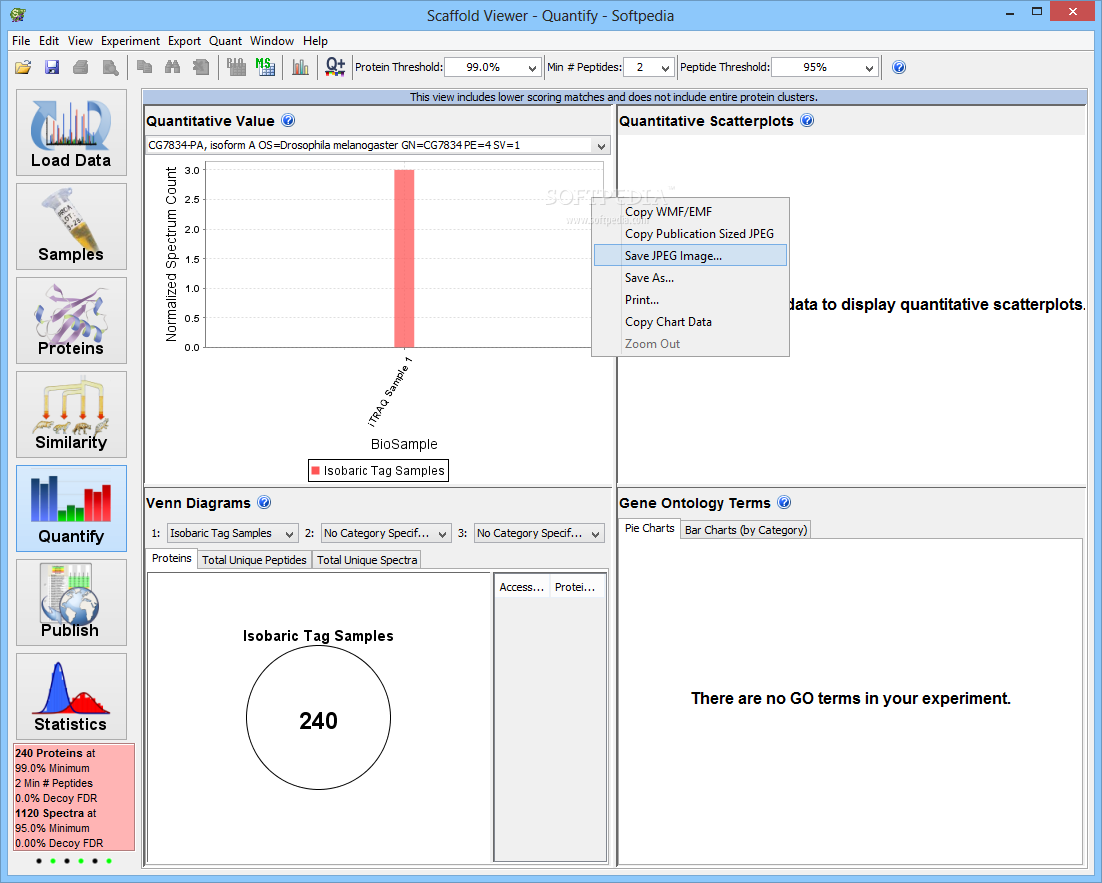Click the BIO samples table toolbar icon
This screenshot has height=883, width=1102.
236,67
